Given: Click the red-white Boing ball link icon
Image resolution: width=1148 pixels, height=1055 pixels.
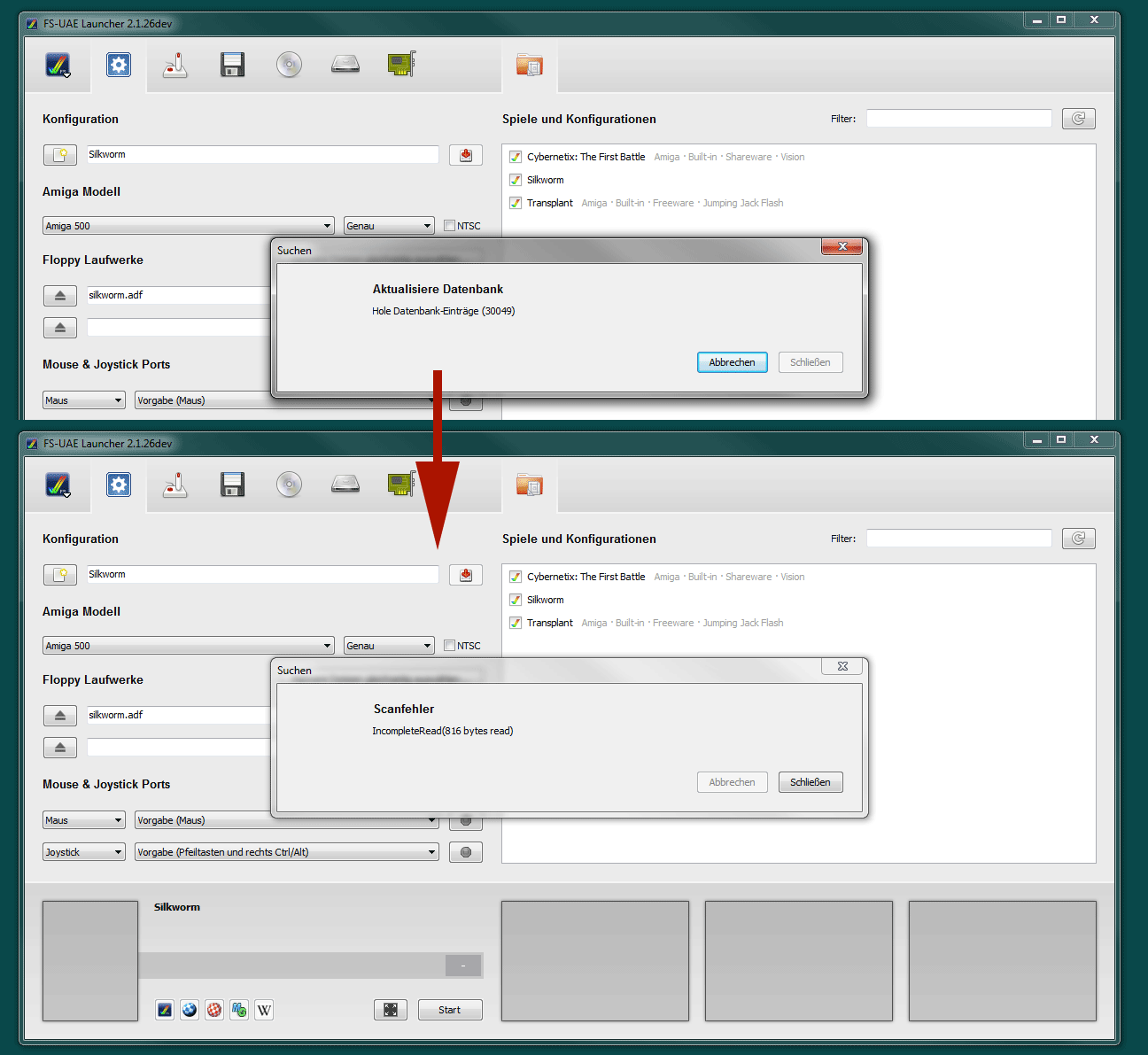Looking at the screenshot, I should 214,1010.
